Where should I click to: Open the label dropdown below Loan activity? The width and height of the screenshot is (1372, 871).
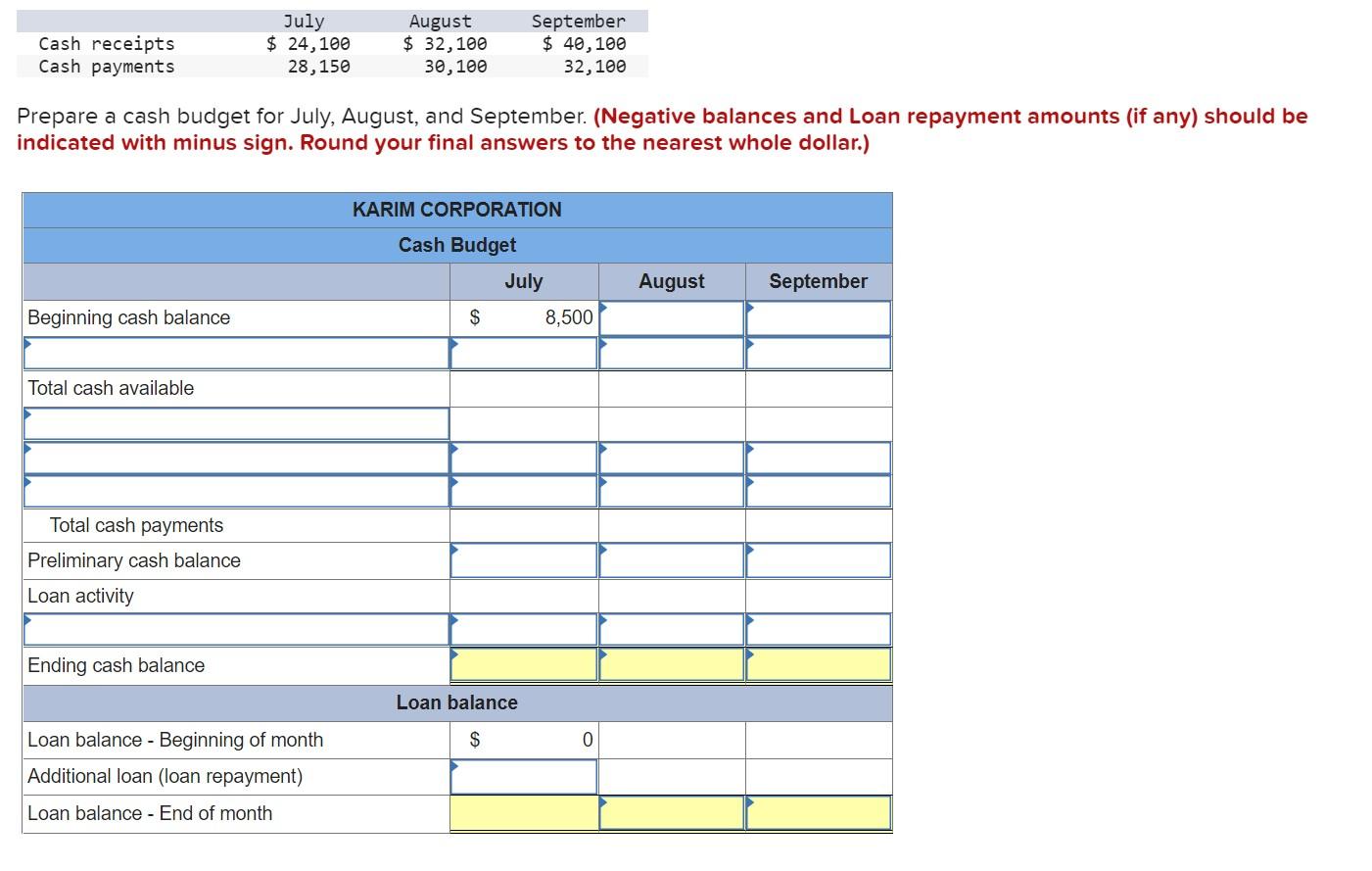(236, 629)
